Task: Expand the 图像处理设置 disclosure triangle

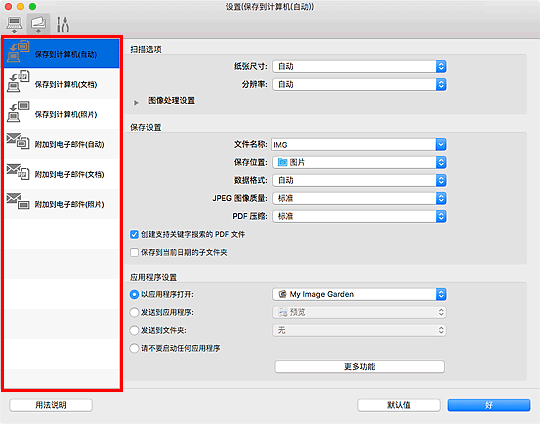Action: tap(136, 103)
